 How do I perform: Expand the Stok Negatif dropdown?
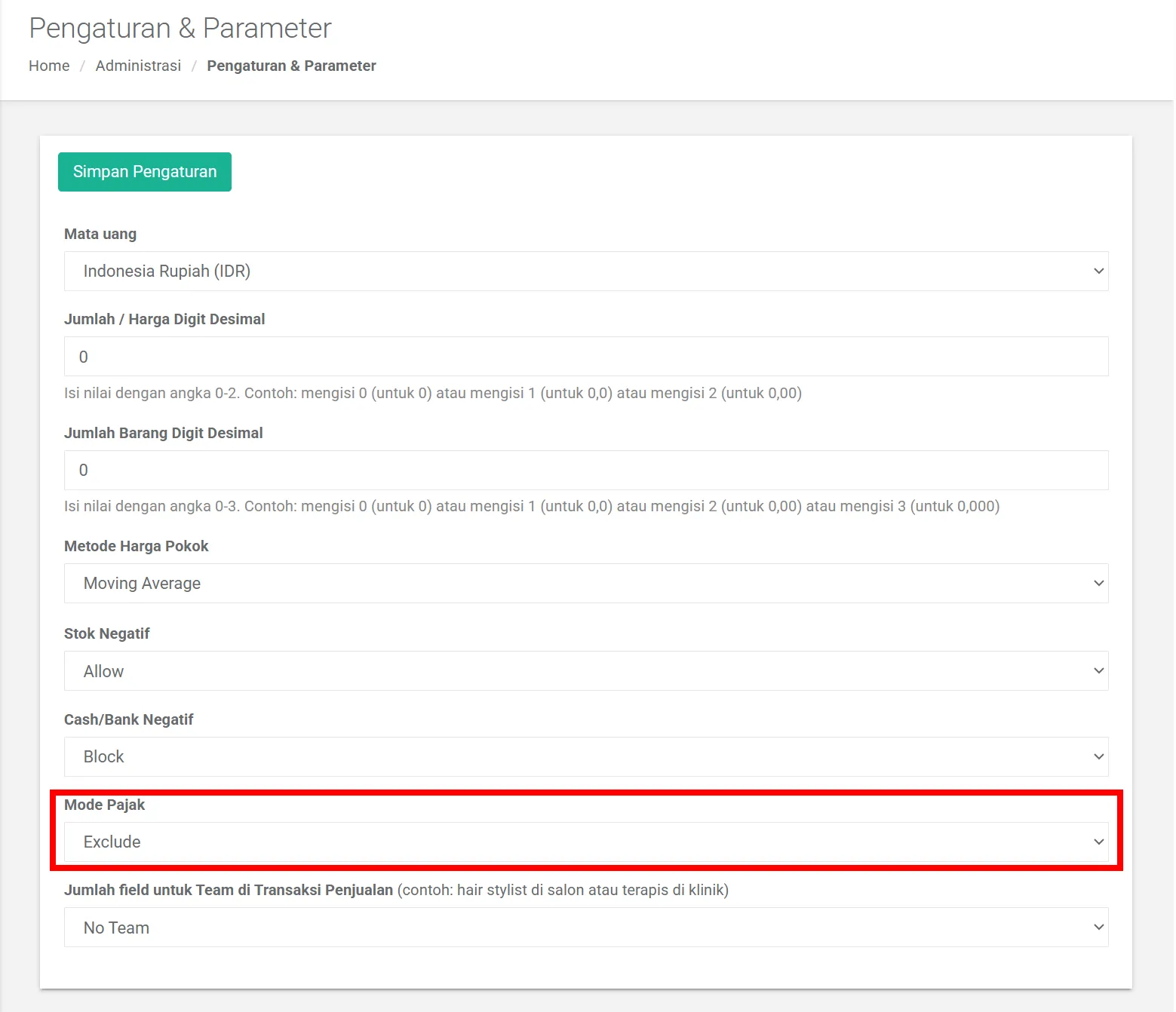click(x=586, y=671)
